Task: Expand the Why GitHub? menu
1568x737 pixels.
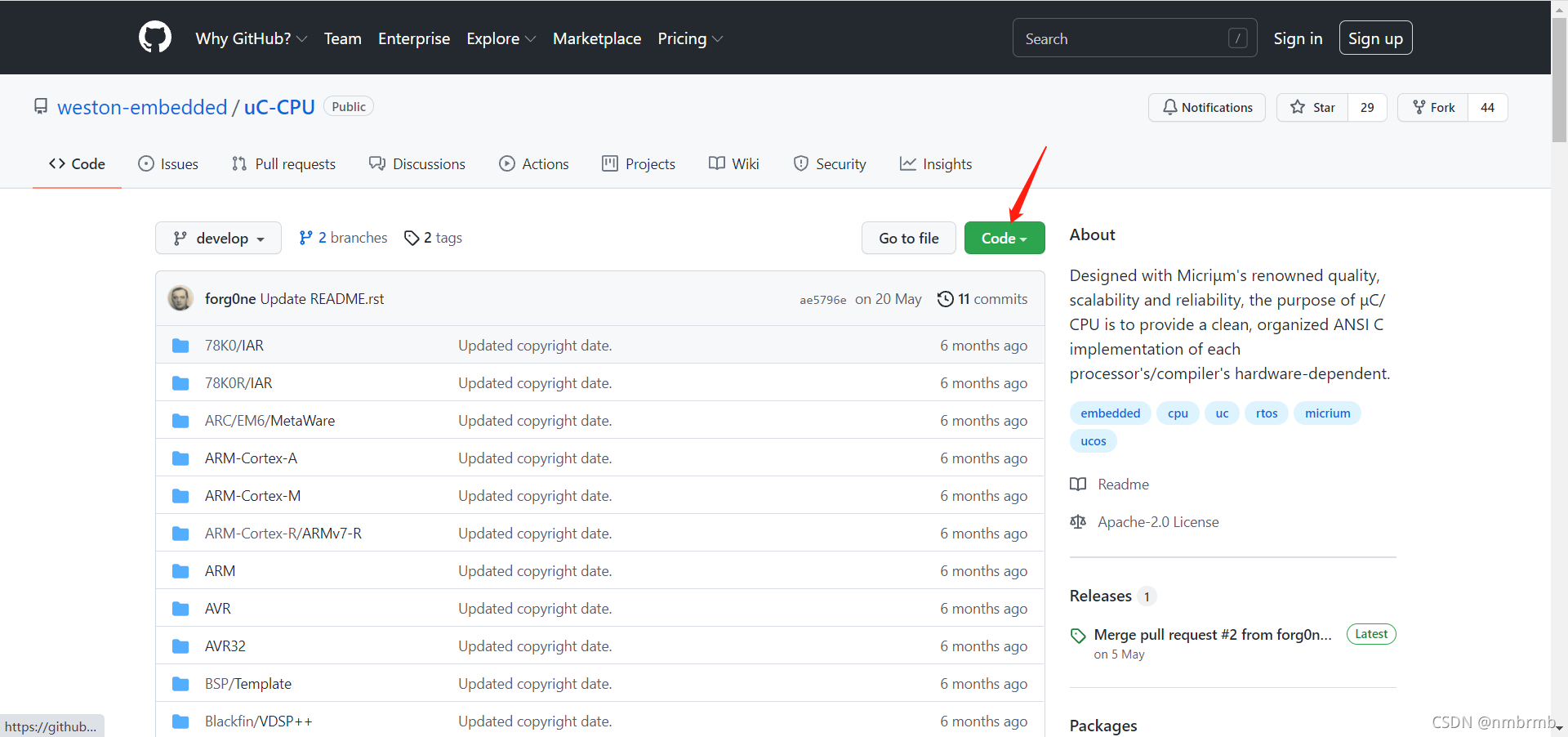Action: click(252, 38)
